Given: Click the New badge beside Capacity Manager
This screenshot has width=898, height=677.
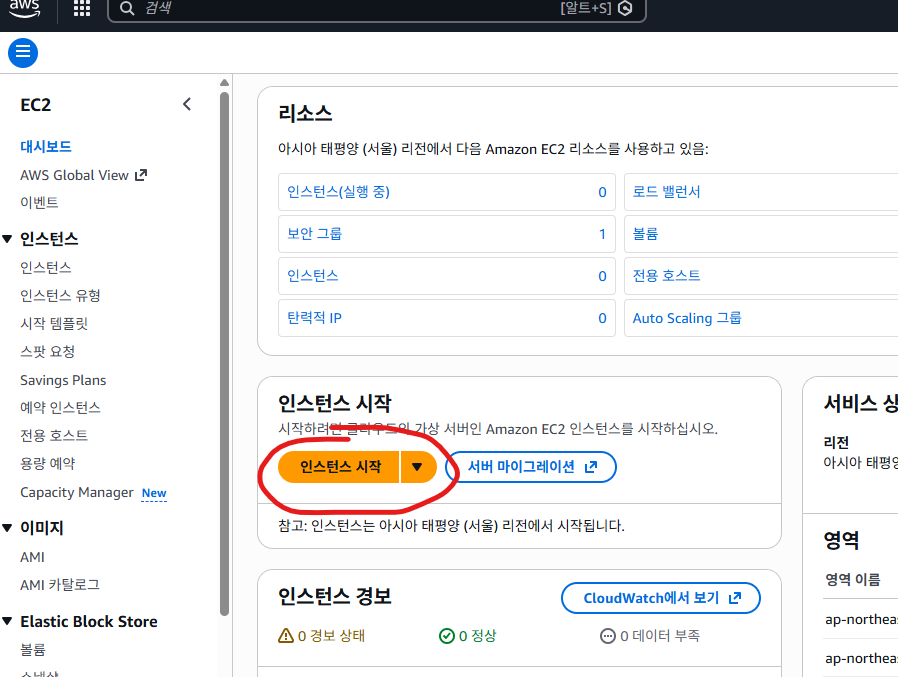Looking at the screenshot, I should point(154,493).
